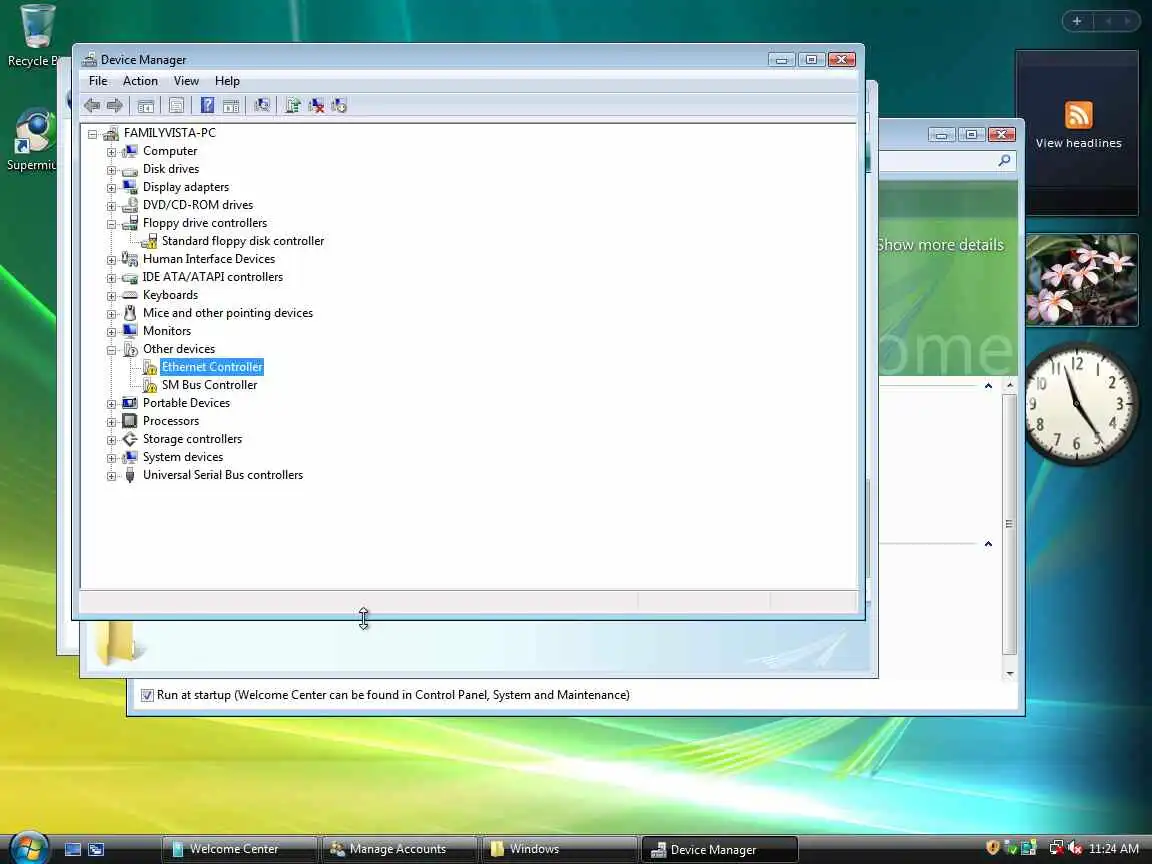1152x864 pixels.
Task: Collapse the Floppy drive controllers node
Action: coord(112,224)
